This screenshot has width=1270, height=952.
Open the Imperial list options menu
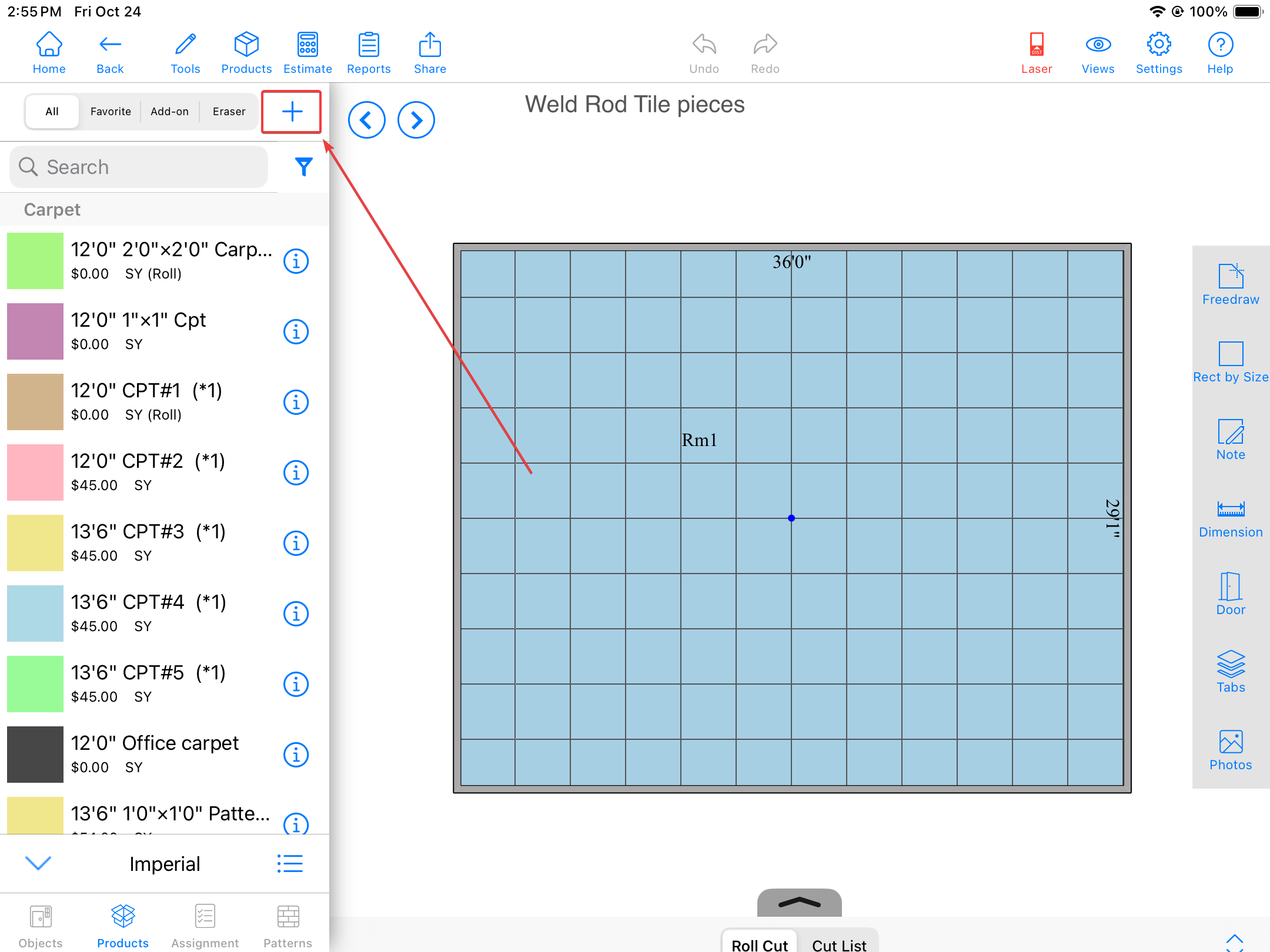tap(290, 863)
